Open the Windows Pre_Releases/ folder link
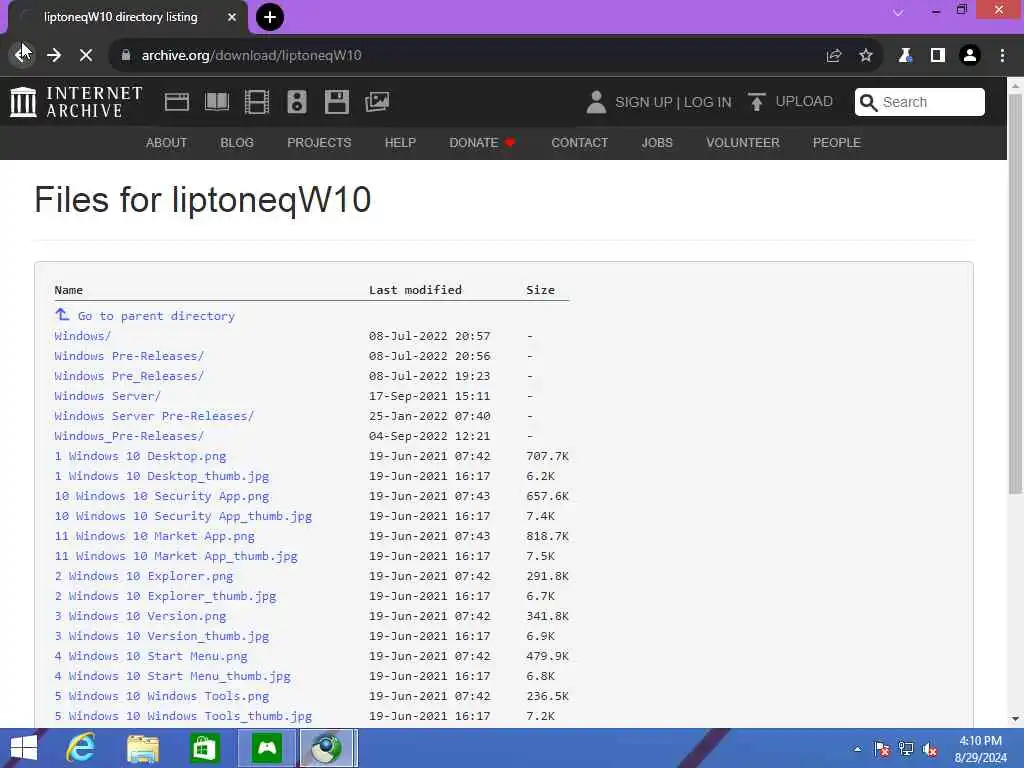1024x768 pixels. 129,376
